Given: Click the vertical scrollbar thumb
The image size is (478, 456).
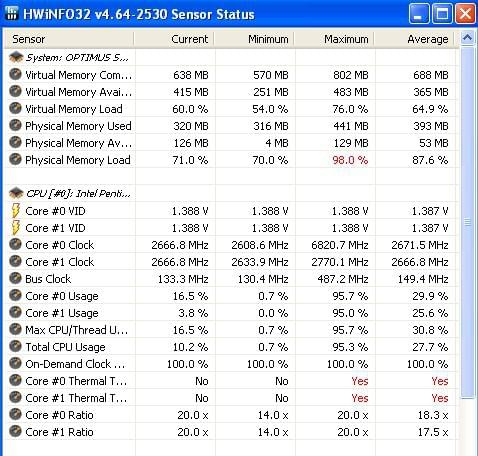Looking at the screenshot, I should click(467, 222).
